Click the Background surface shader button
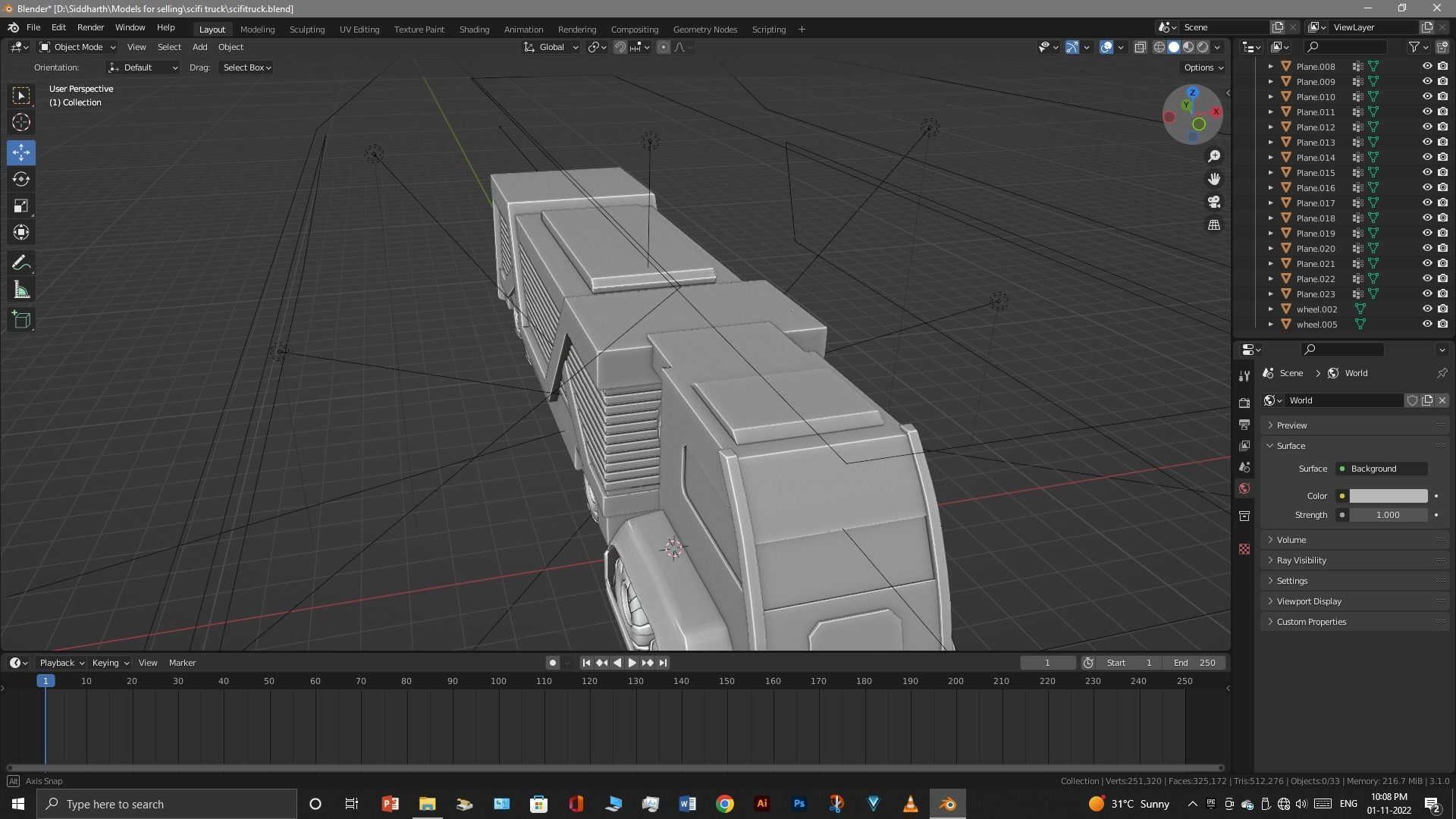This screenshot has width=1456, height=819. 1382,469
